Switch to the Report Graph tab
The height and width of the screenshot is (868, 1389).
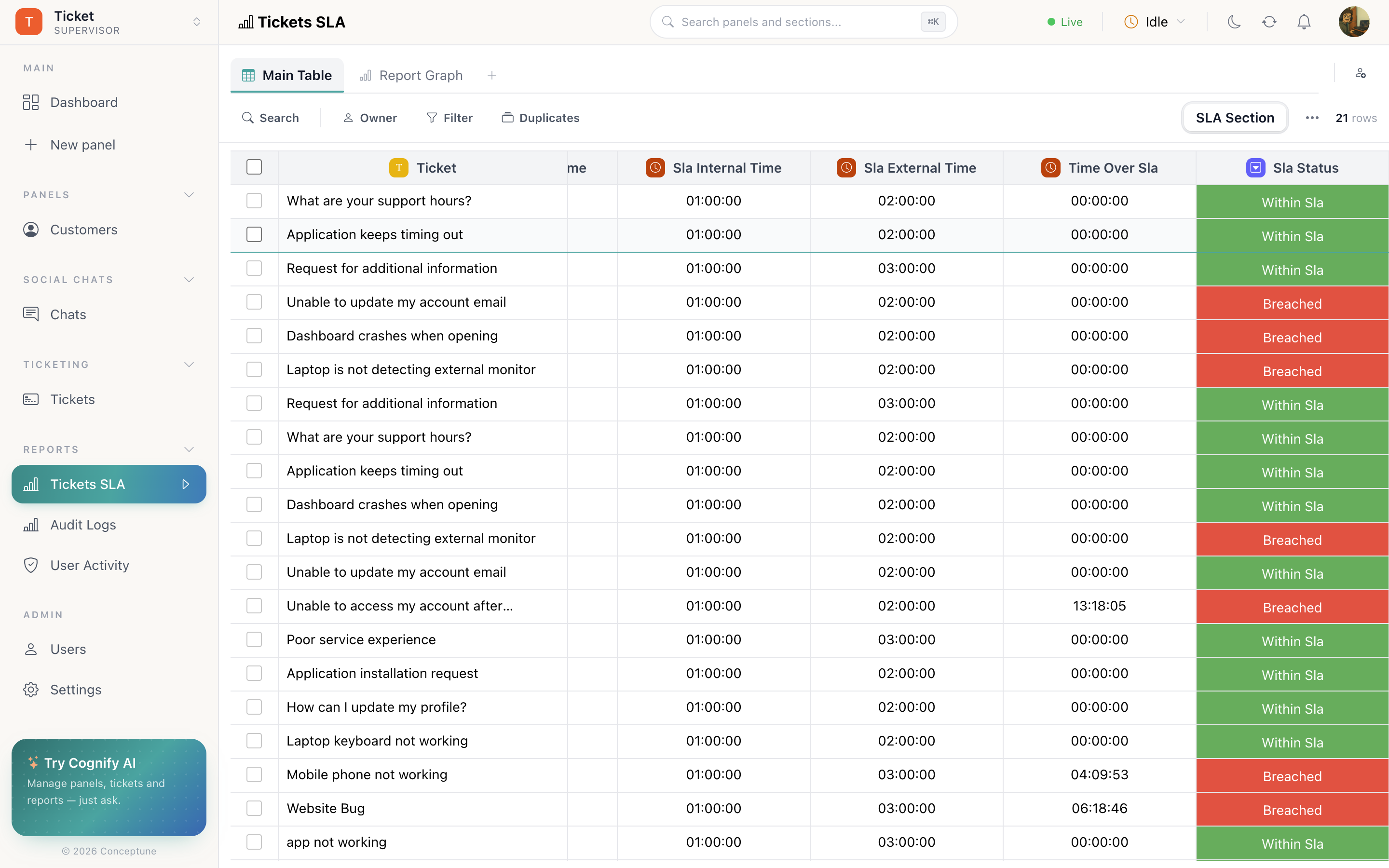[411, 75]
